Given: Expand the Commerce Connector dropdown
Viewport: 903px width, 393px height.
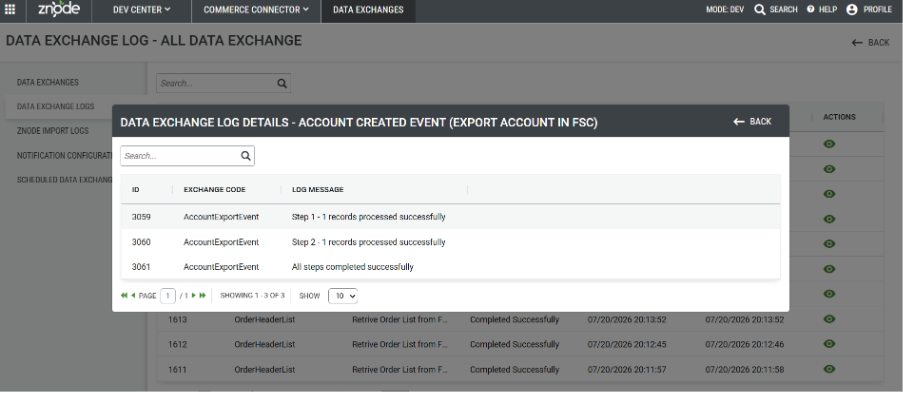Looking at the screenshot, I should click(x=256, y=10).
